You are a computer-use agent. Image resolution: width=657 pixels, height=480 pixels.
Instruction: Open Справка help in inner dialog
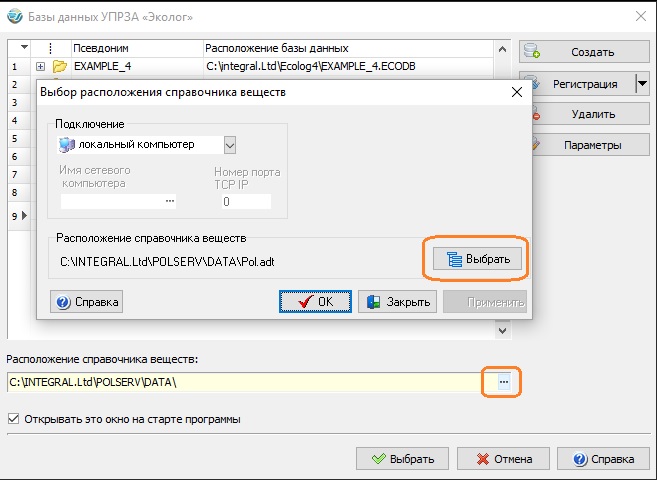[87, 302]
